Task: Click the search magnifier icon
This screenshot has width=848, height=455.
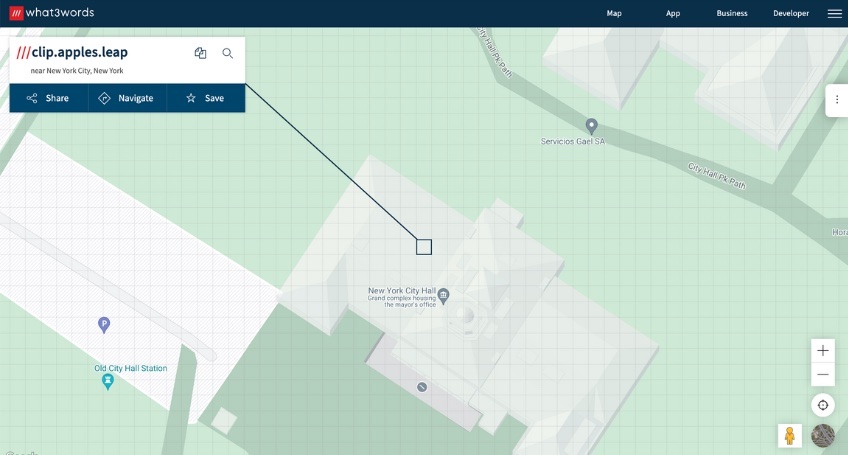Action: coord(228,52)
